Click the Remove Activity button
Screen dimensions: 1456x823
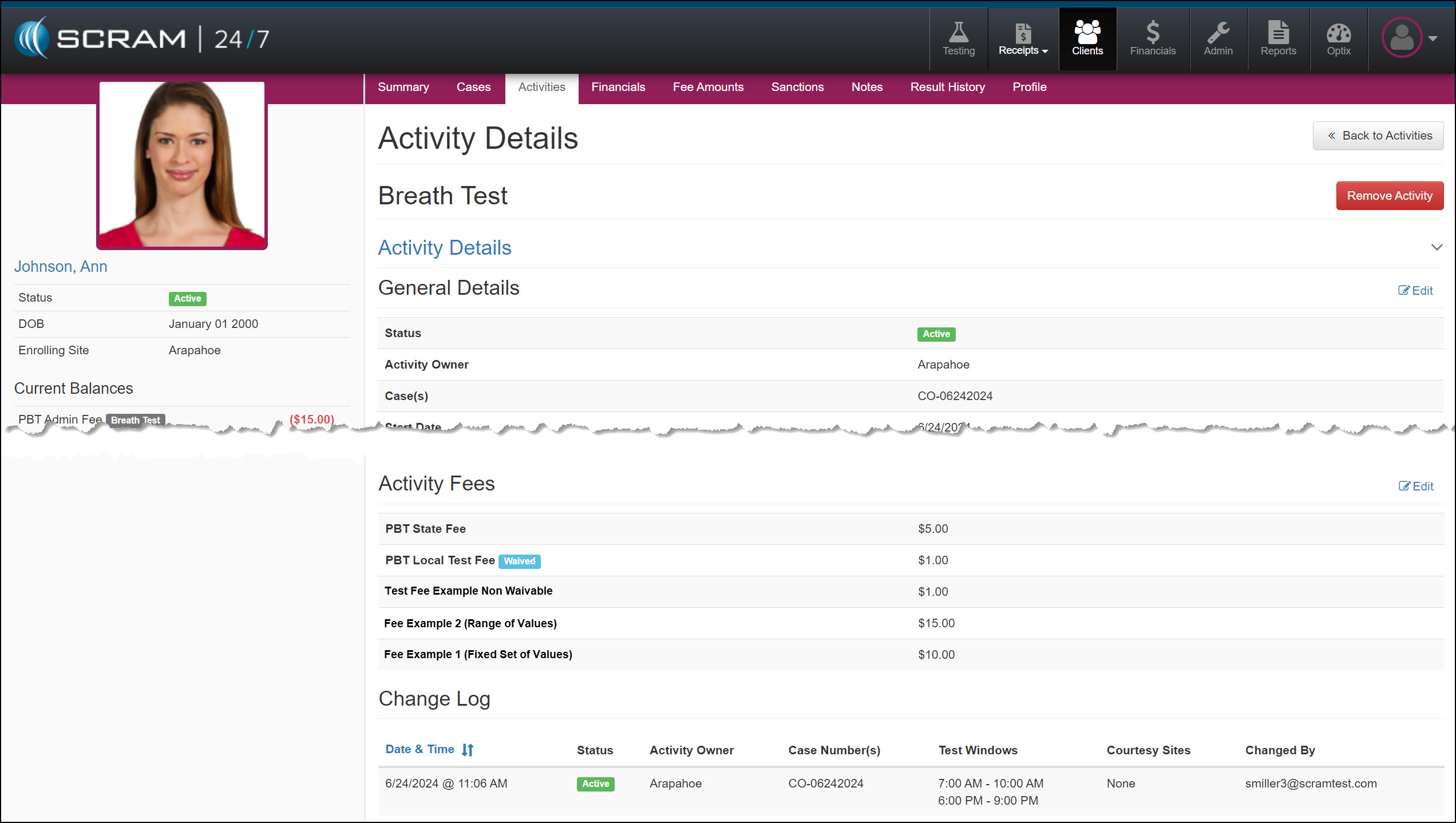tap(1389, 196)
